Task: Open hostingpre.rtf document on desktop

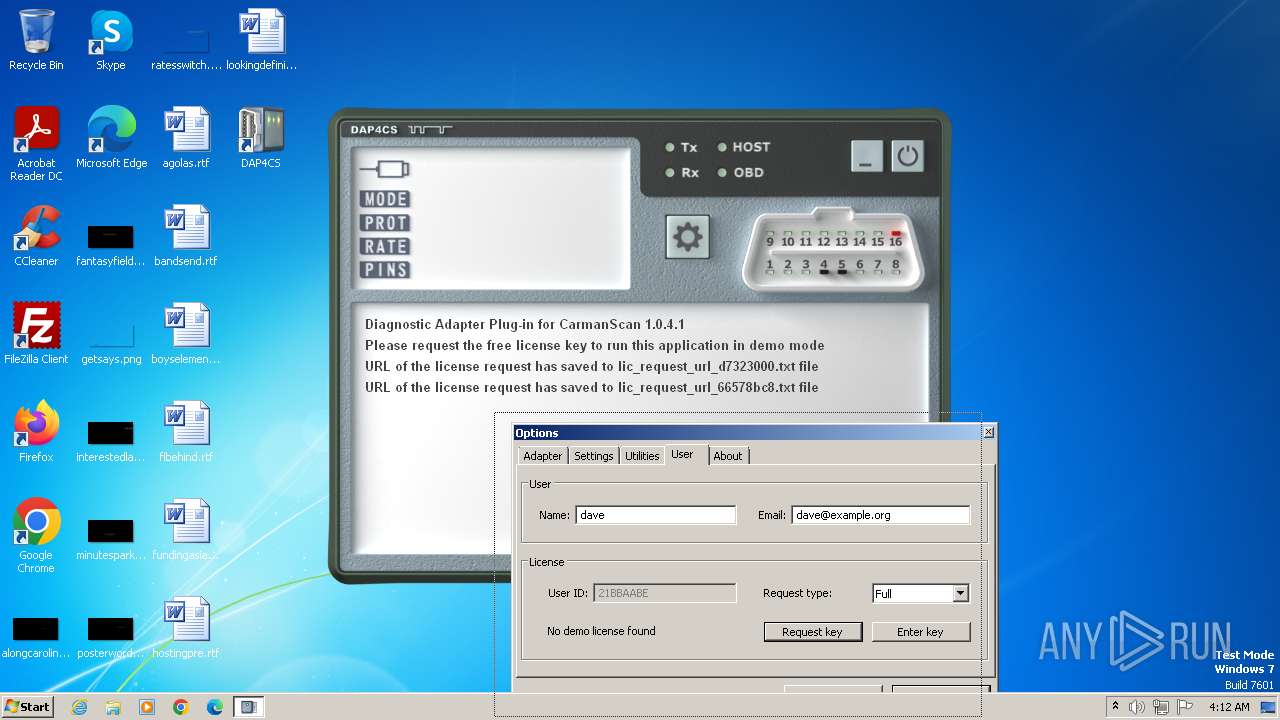Action: pos(186,628)
